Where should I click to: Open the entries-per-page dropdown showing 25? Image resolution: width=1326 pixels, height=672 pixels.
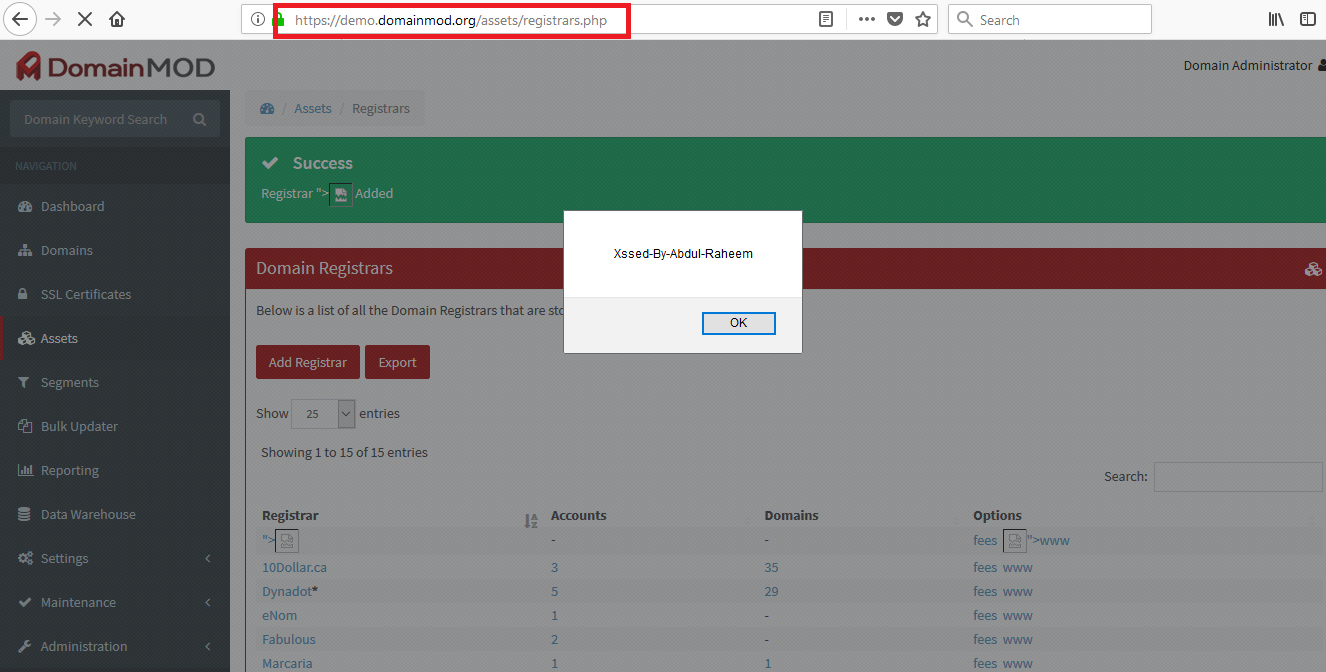[x=323, y=413]
